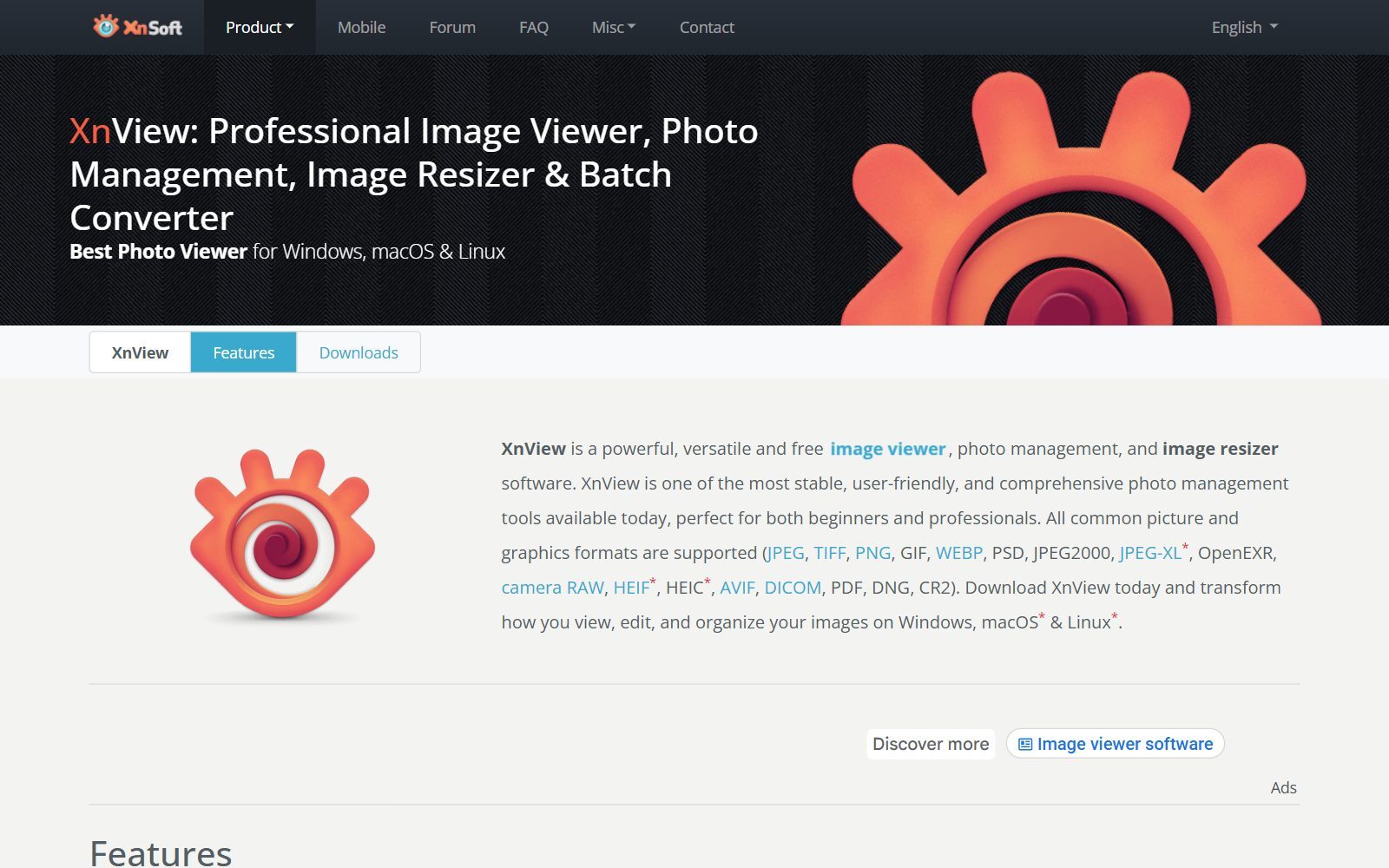The height and width of the screenshot is (868, 1389).
Task: Click the Features section heading
Action: [161, 852]
